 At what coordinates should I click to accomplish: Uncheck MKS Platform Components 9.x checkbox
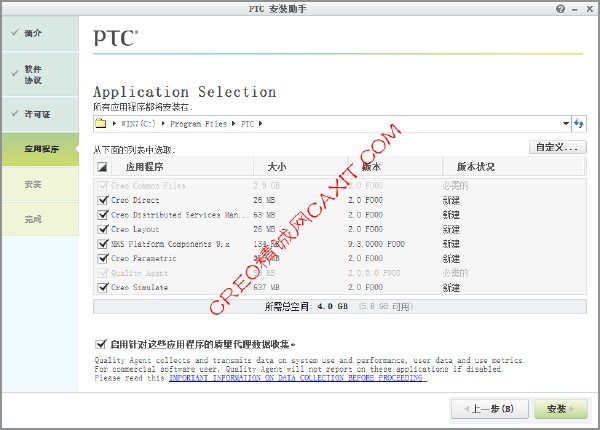tap(103, 244)
